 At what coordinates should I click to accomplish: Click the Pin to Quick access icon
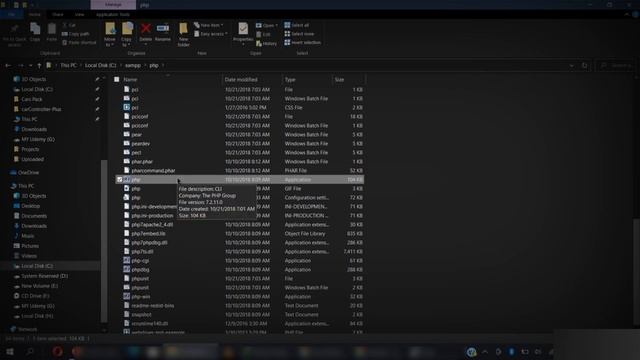(x=15, y=29)
